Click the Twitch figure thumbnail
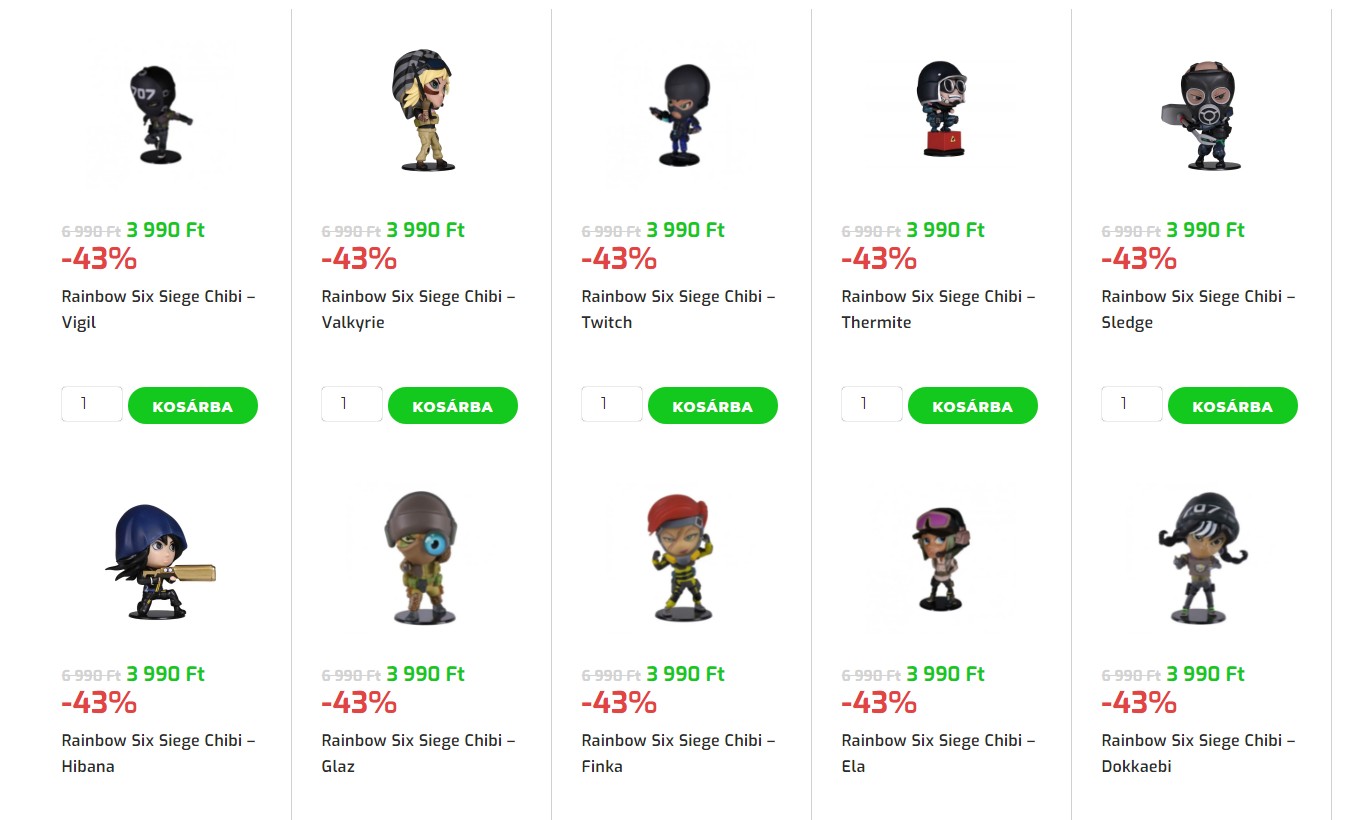The height and width of the screenshot is (820, 1355). click(680, 113)
